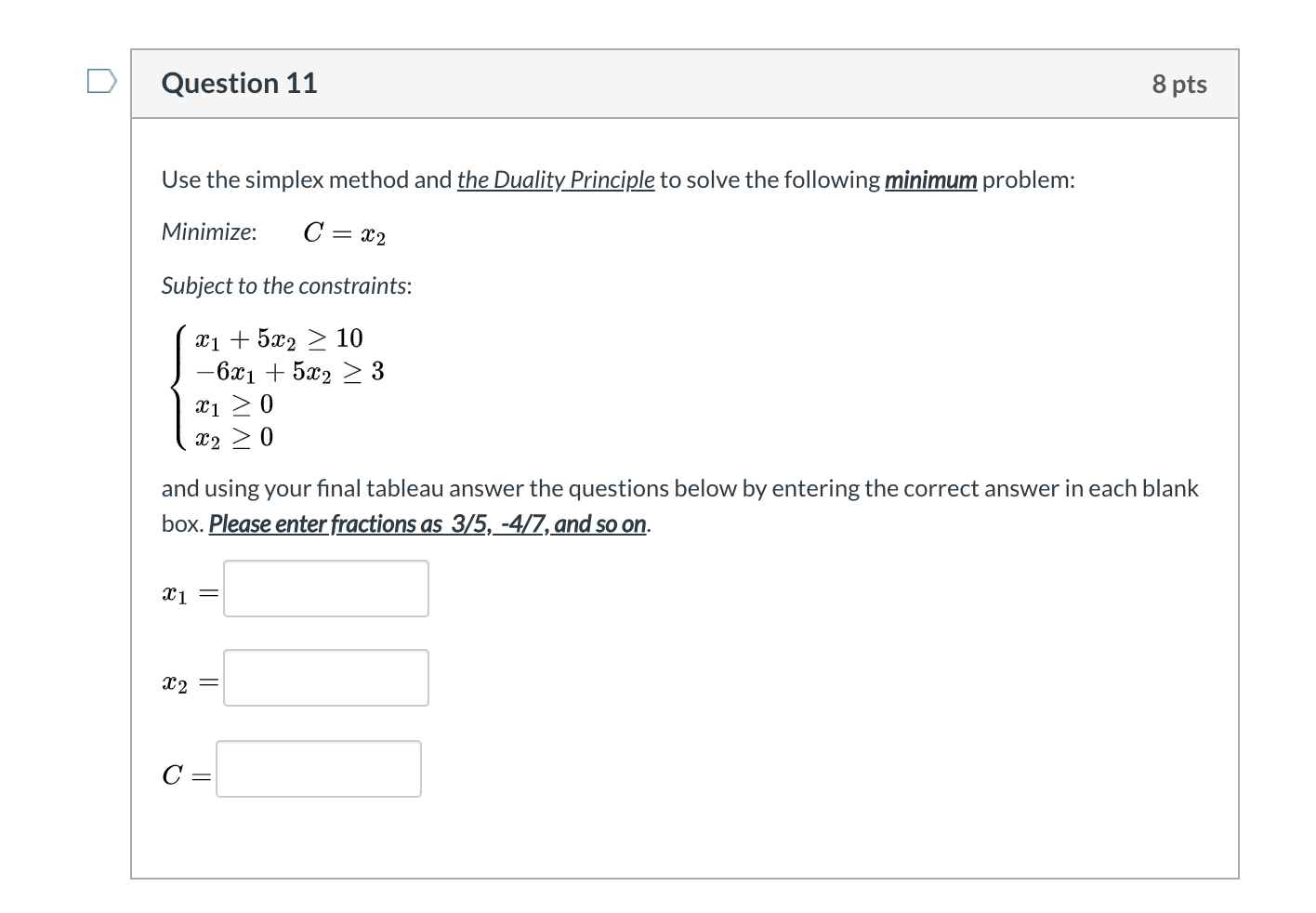Viewport: 1316px width, 913px height.
Task: Click inside the C answer box
Action: coord(317,768)
